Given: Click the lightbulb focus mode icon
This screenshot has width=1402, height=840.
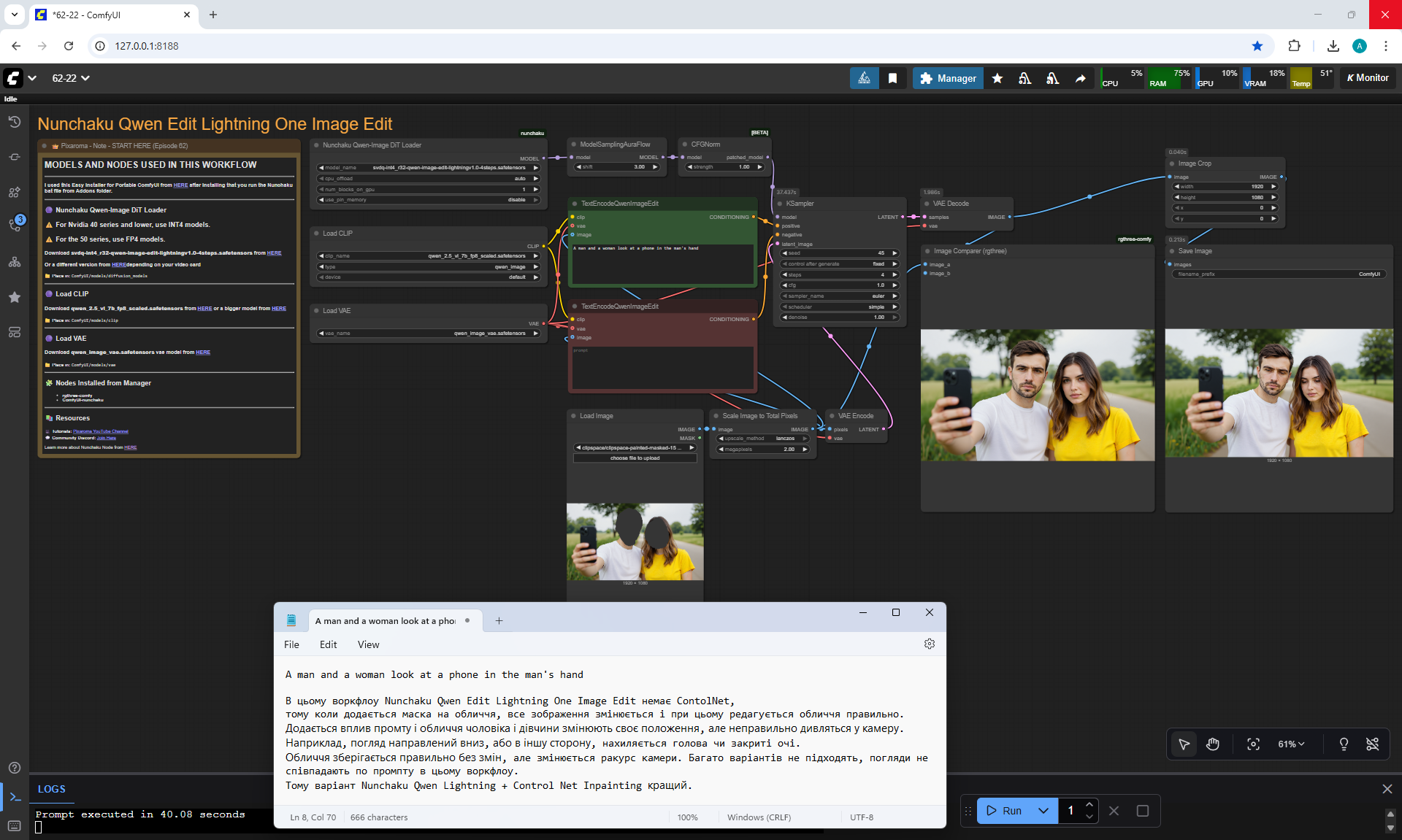Looking at the screenshot, I should click(x=1344, y=744).
